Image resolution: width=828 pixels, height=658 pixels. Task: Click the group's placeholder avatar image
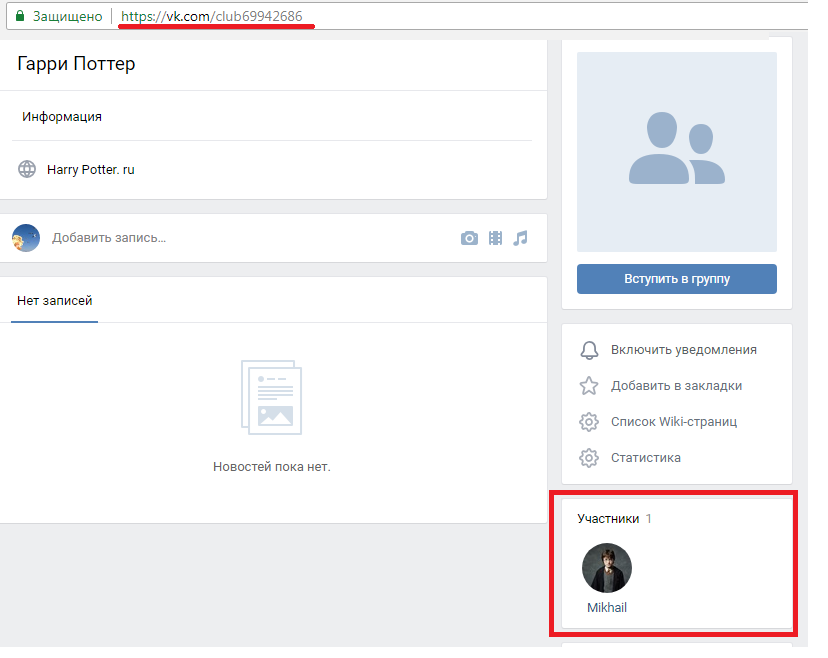point(677,152)
